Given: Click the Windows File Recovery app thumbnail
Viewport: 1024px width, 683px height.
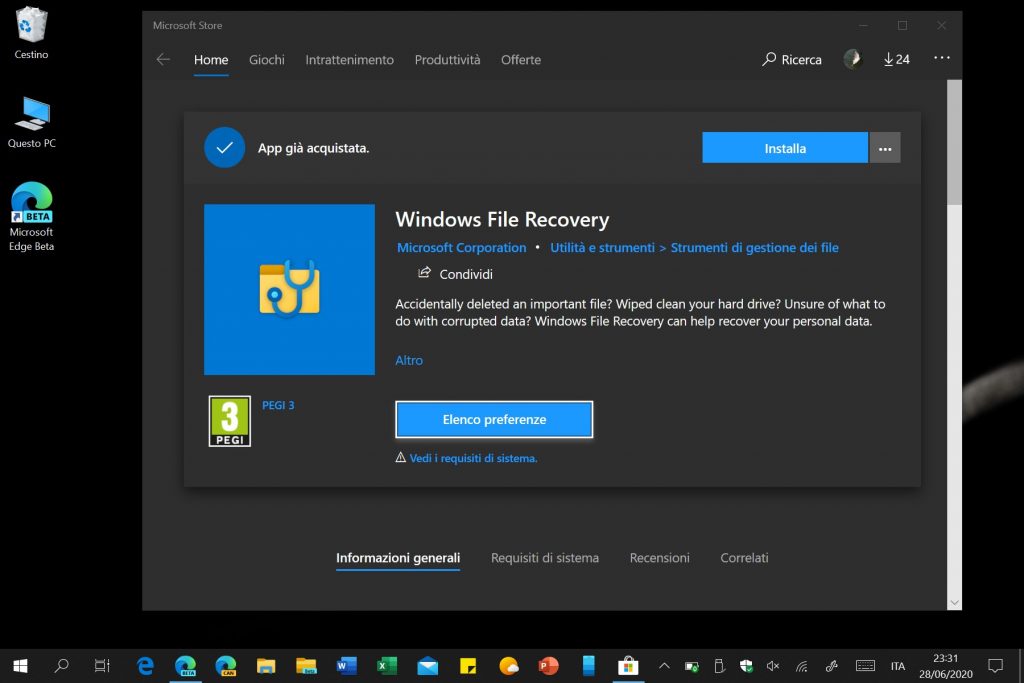Looking at the screenshot, I should [289, 290].
